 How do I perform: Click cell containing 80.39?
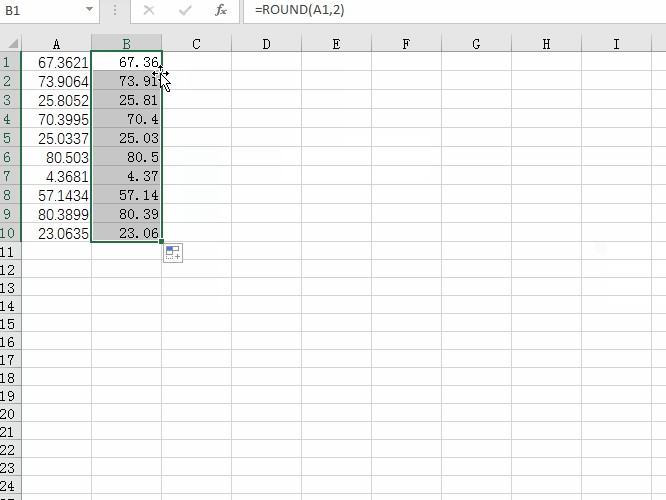click(126, 214)
